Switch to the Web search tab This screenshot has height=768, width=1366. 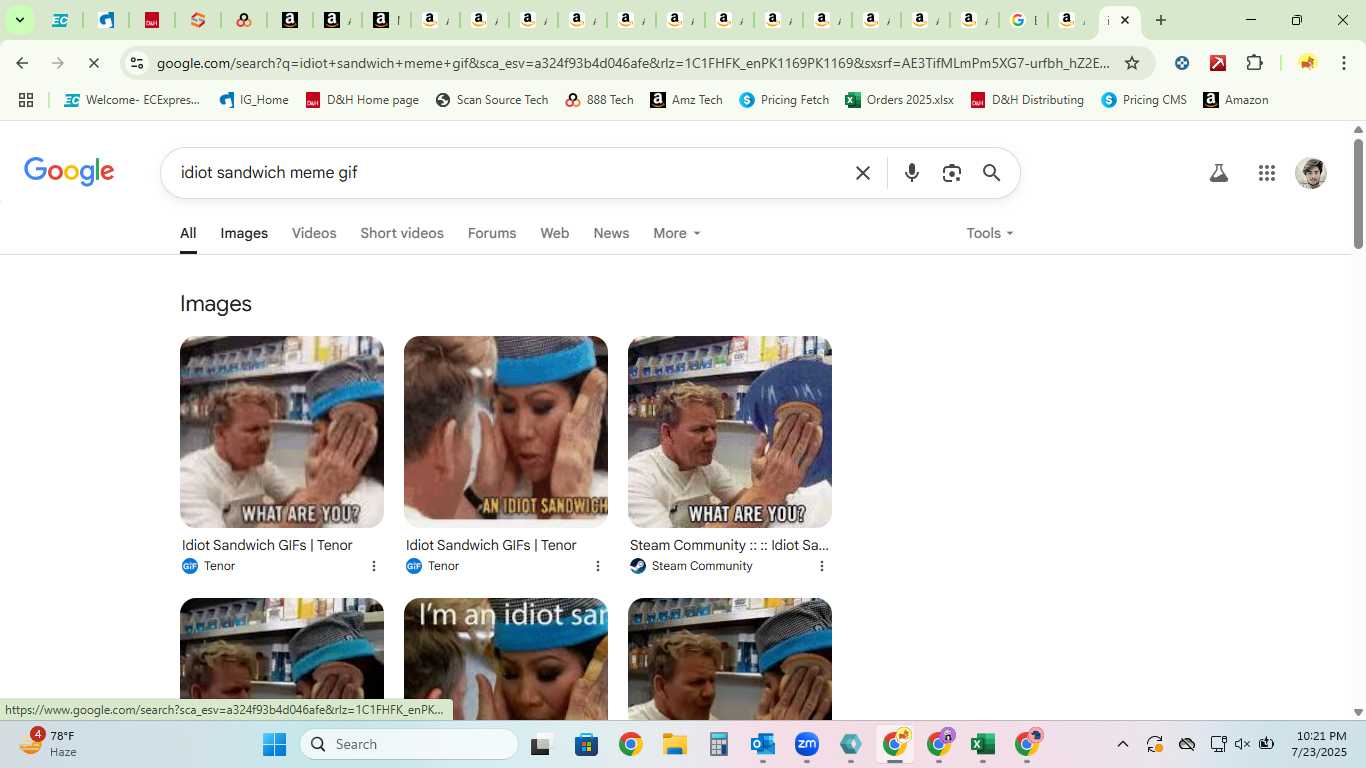click(x=555, y=233)
